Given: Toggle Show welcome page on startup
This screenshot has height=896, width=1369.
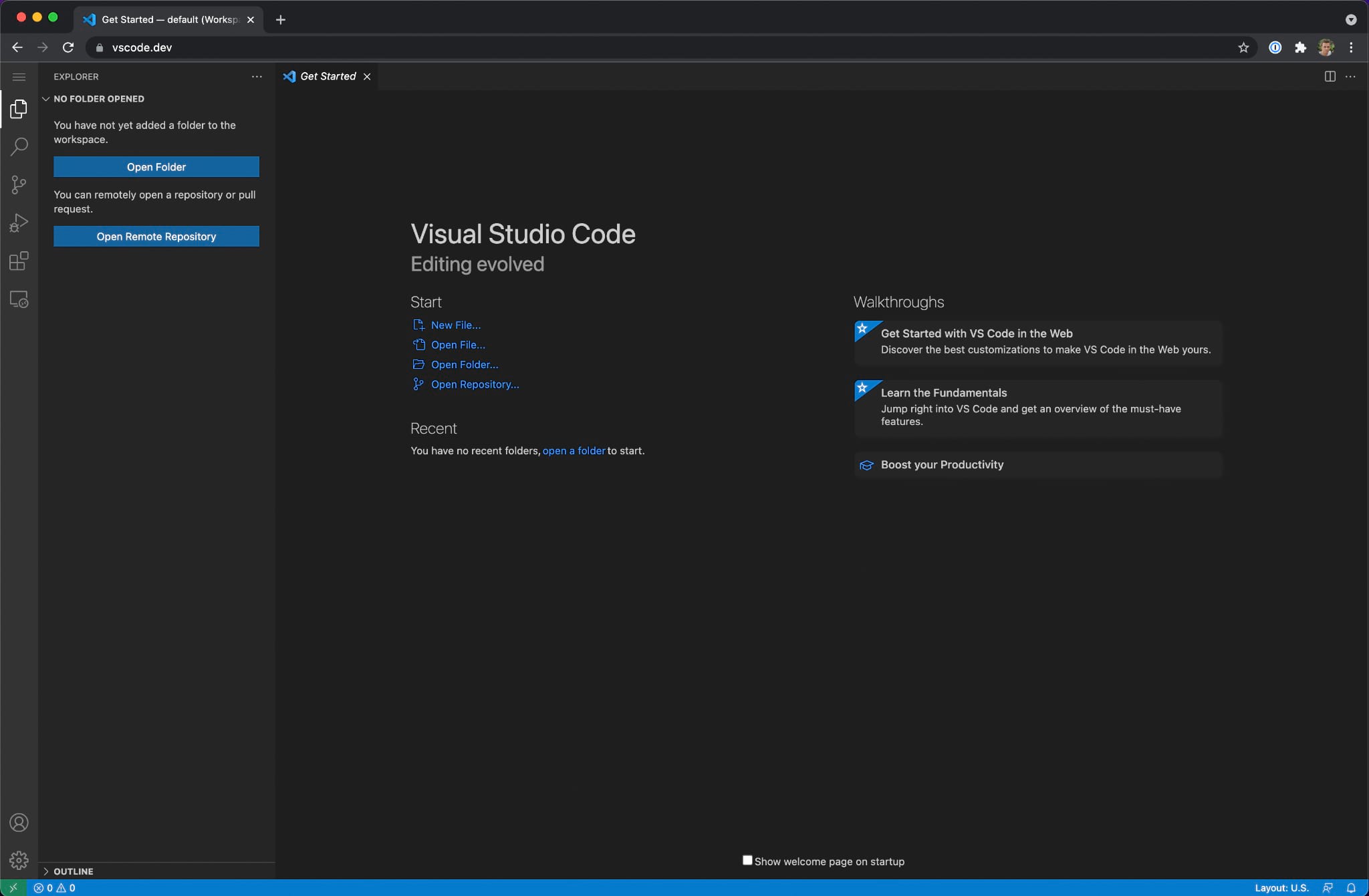Looking at the screenshot, I should (x=747, y=860).
